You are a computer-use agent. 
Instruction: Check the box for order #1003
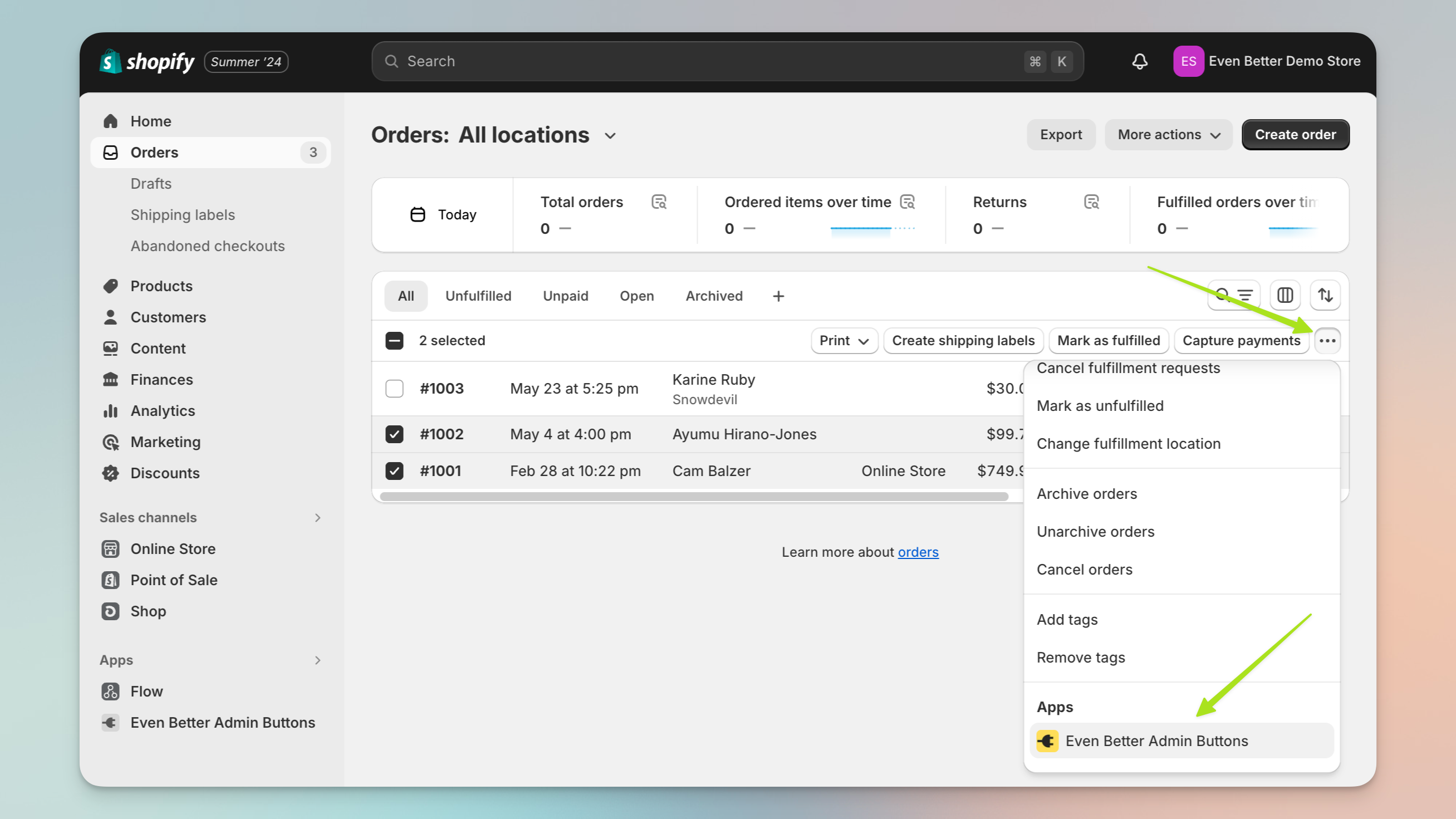[x=394, y=388]
